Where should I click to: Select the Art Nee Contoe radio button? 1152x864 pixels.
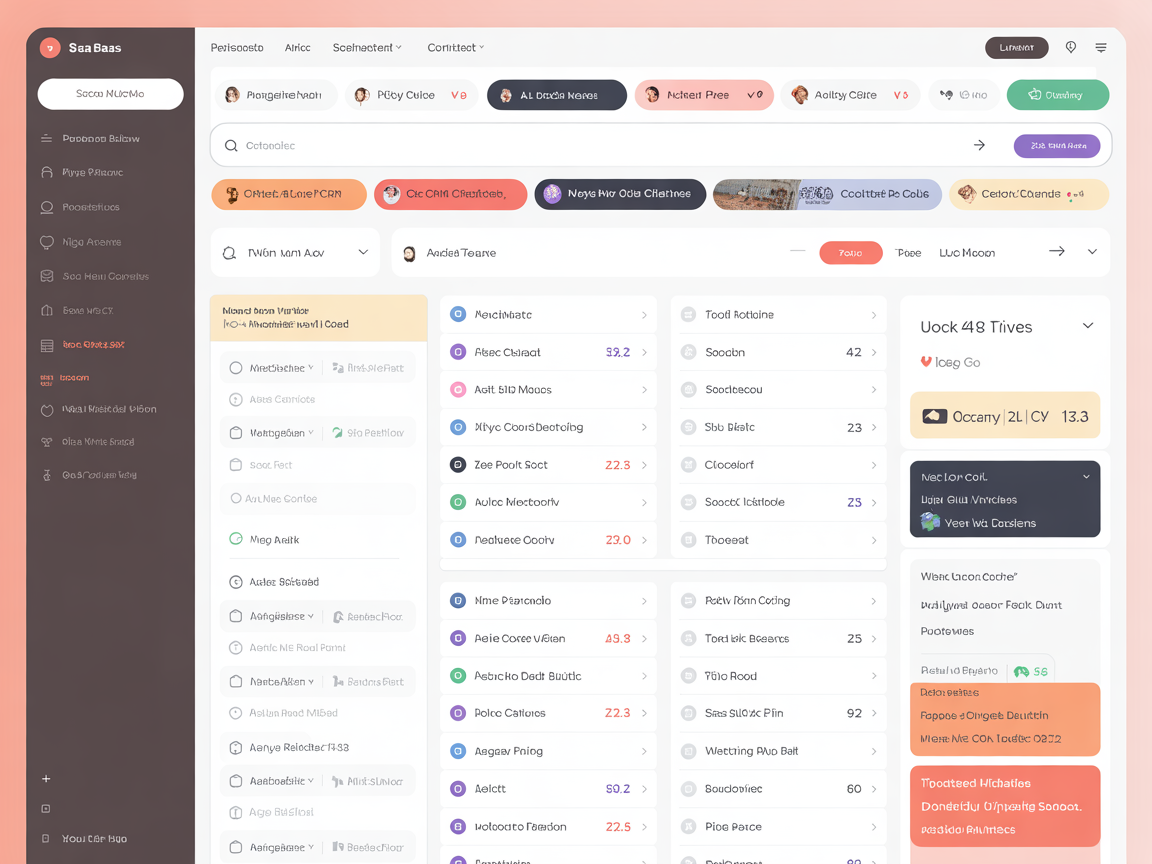[x=236, y=498]
